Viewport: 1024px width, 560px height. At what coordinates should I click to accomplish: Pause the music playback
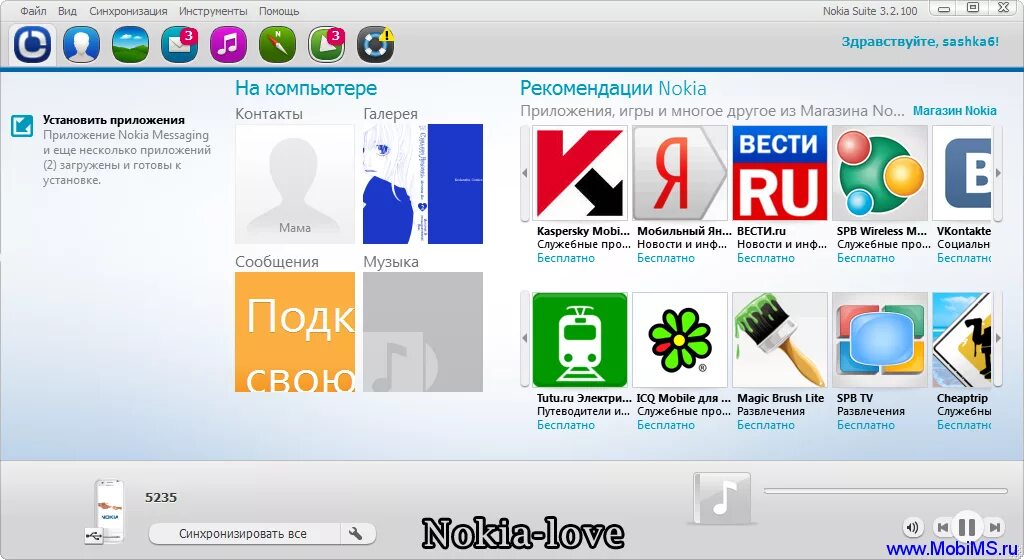point(967,527)
